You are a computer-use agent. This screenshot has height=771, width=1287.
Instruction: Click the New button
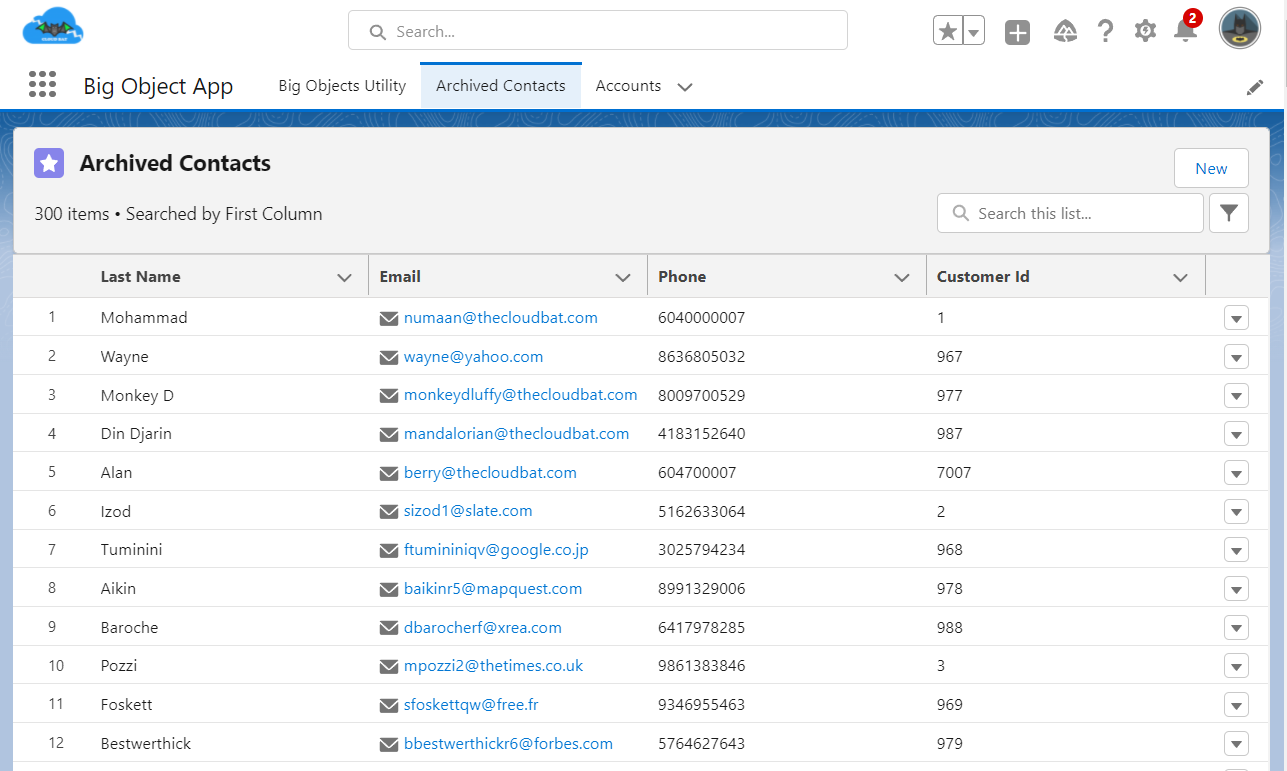(1211, 168)
